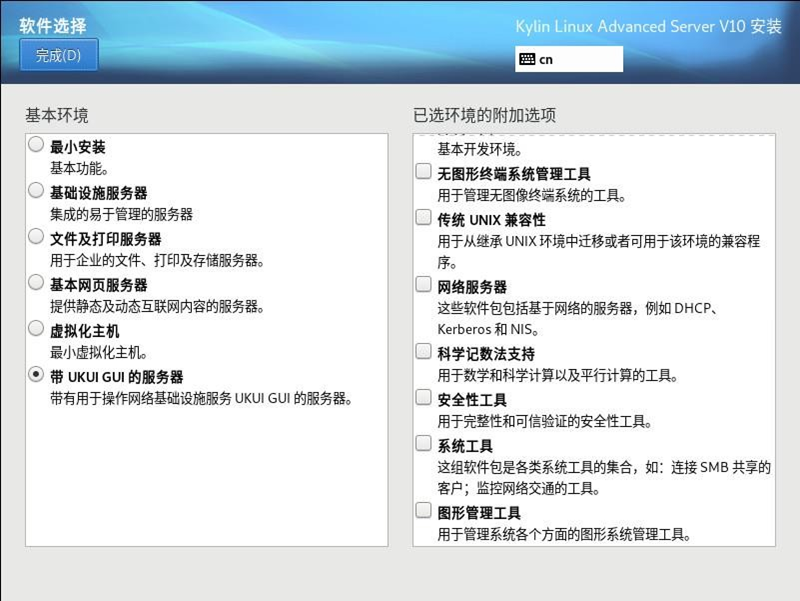Image resolution: width=800 pixels, height=601 pixels.
Task: Click the 完成(D) done button
Action: click(x=59, y=55)
